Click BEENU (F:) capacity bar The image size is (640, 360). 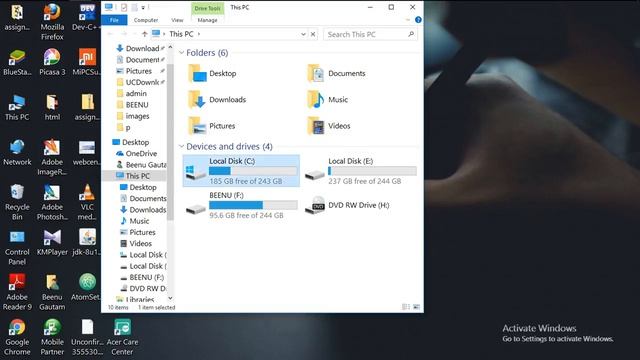point(253,205)
